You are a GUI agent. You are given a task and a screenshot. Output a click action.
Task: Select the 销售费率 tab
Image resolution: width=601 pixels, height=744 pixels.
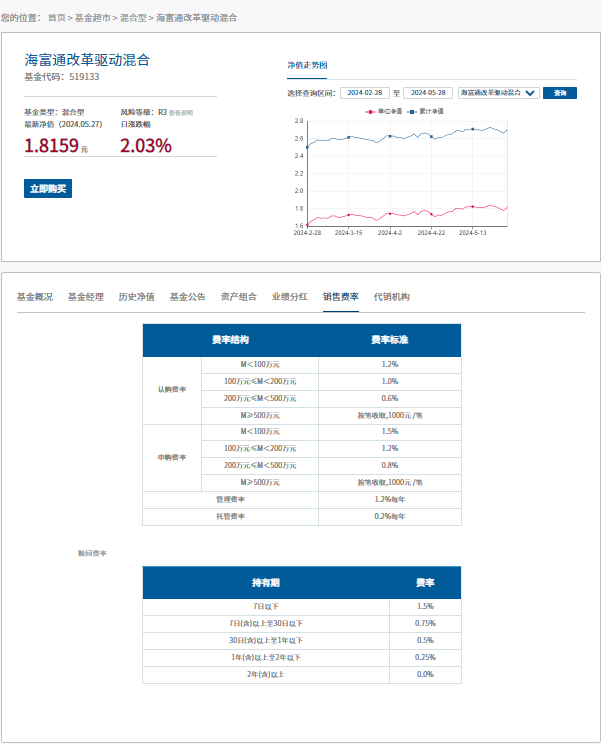click(341, 297)
